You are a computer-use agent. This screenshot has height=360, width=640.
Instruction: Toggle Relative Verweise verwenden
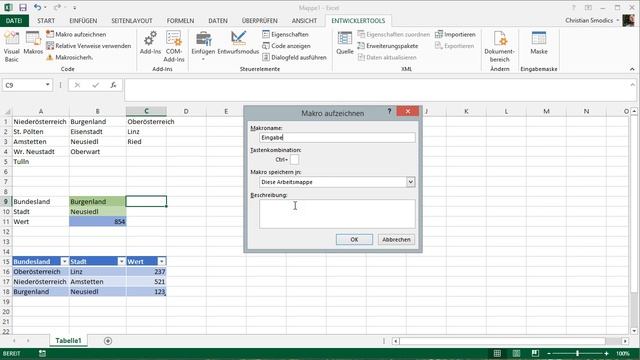[x=89, y=46]
